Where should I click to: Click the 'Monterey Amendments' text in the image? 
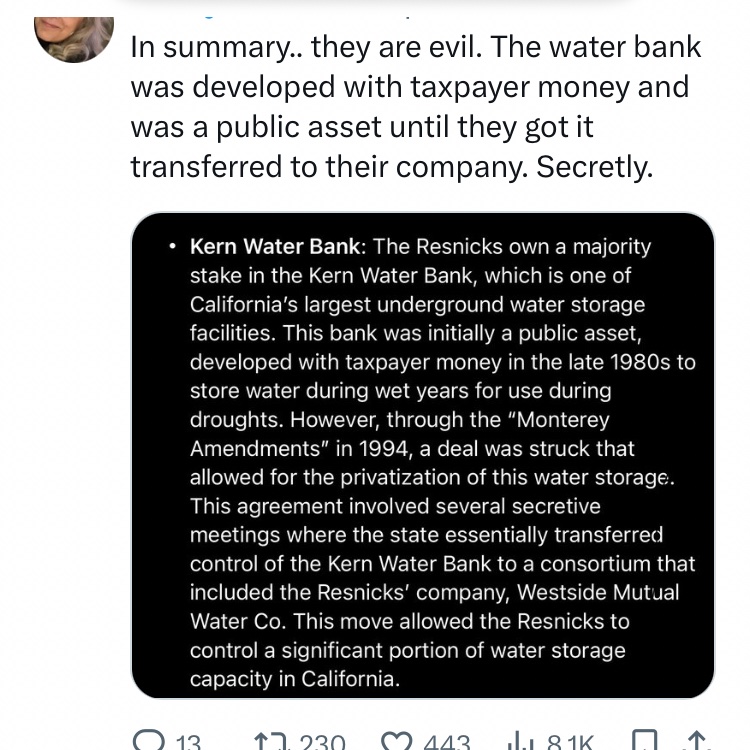point(399,434)
